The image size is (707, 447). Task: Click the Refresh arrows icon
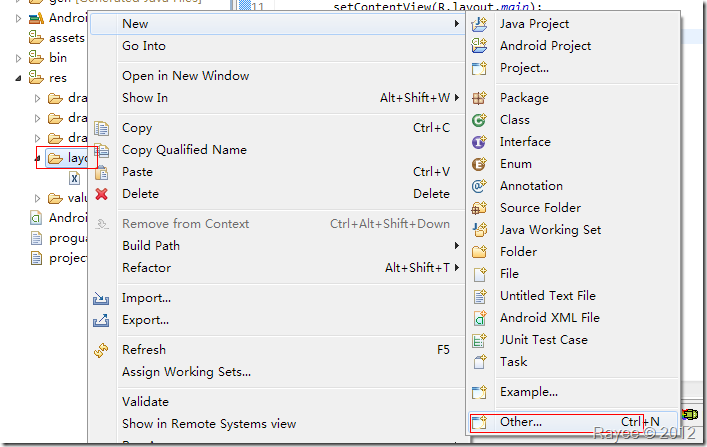click(101, 350)
